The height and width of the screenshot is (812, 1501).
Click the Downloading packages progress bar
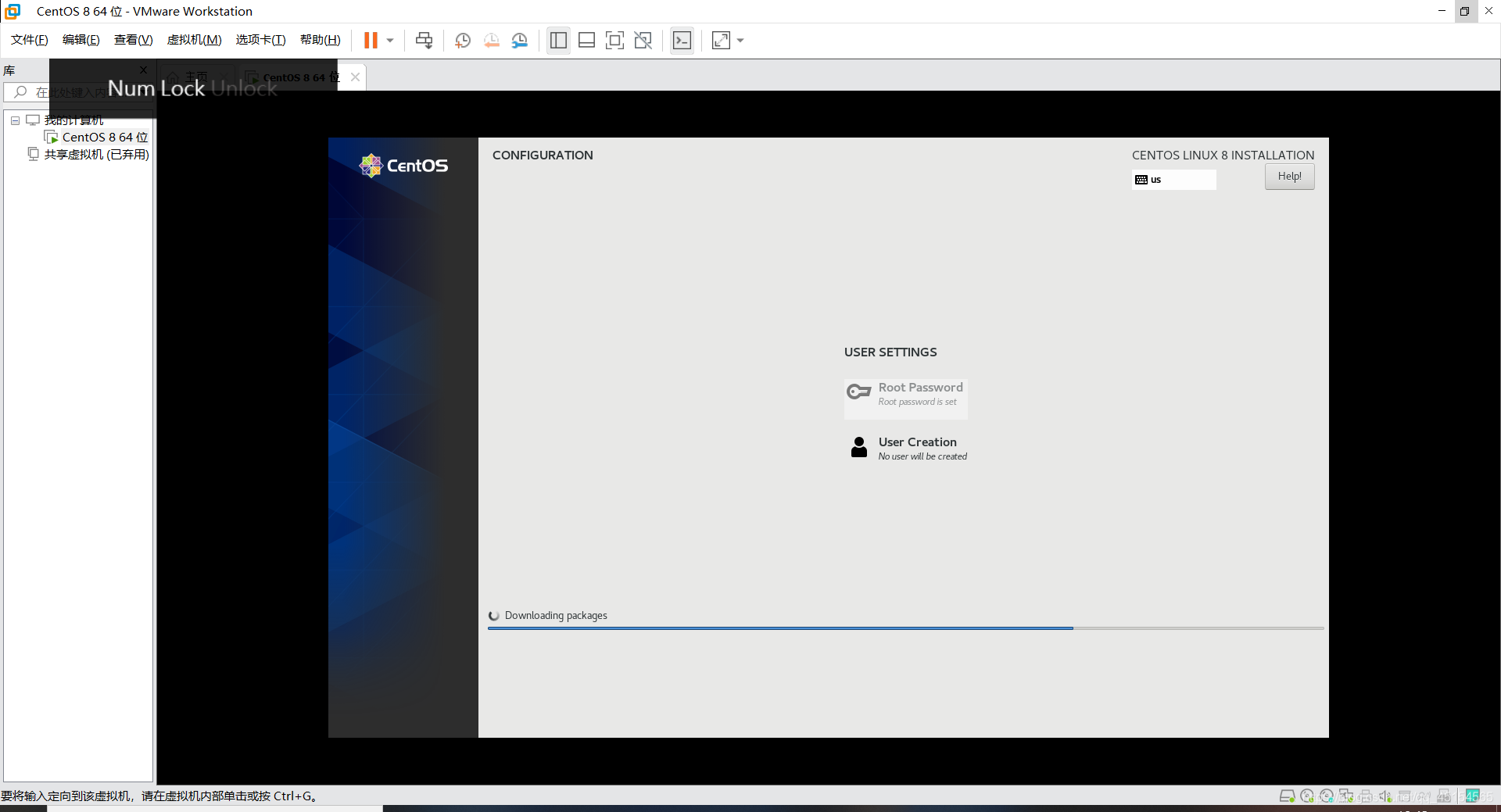[x=905, y=628]
